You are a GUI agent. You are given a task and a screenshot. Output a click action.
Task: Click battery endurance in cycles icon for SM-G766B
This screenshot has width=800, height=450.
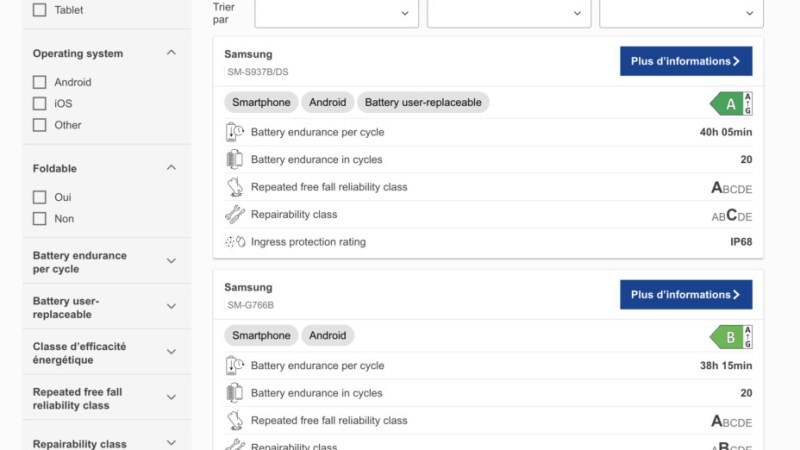(x=235, y=393)
